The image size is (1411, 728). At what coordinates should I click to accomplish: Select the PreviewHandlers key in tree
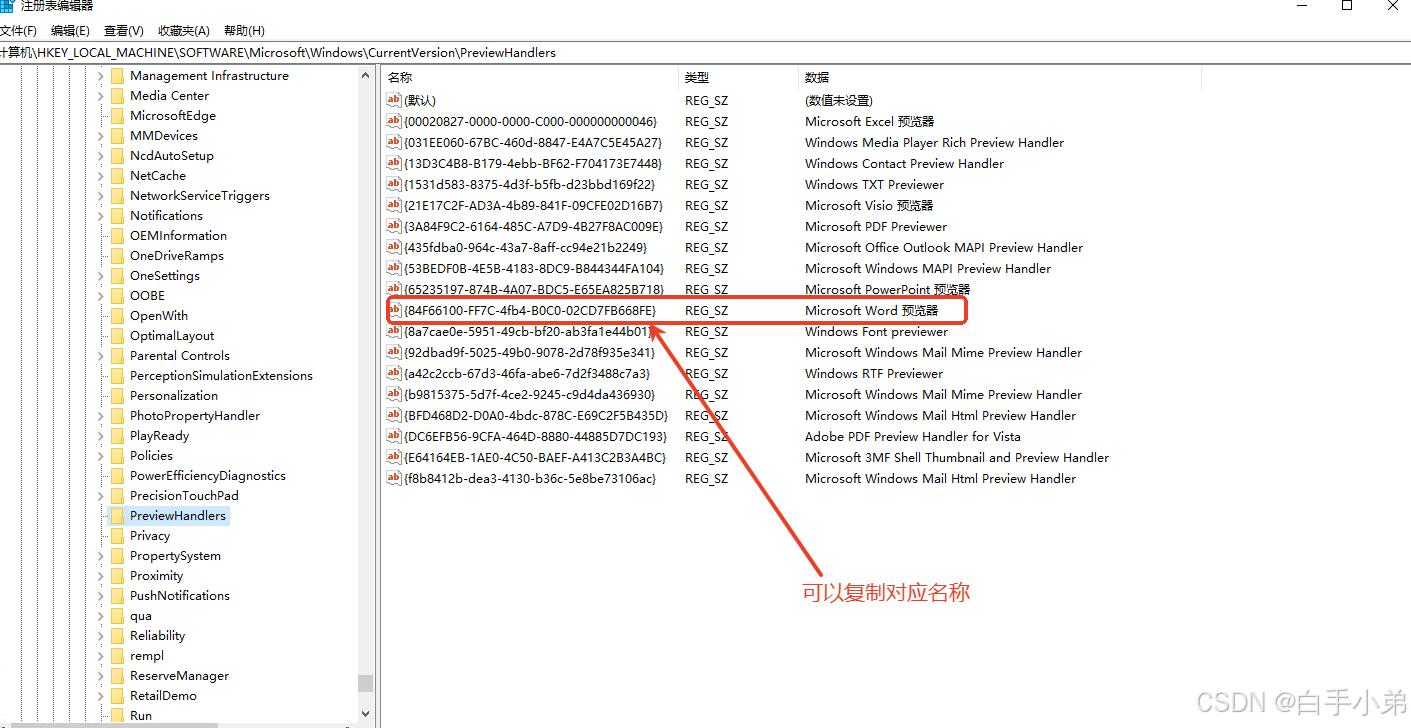tap(177, 515)
